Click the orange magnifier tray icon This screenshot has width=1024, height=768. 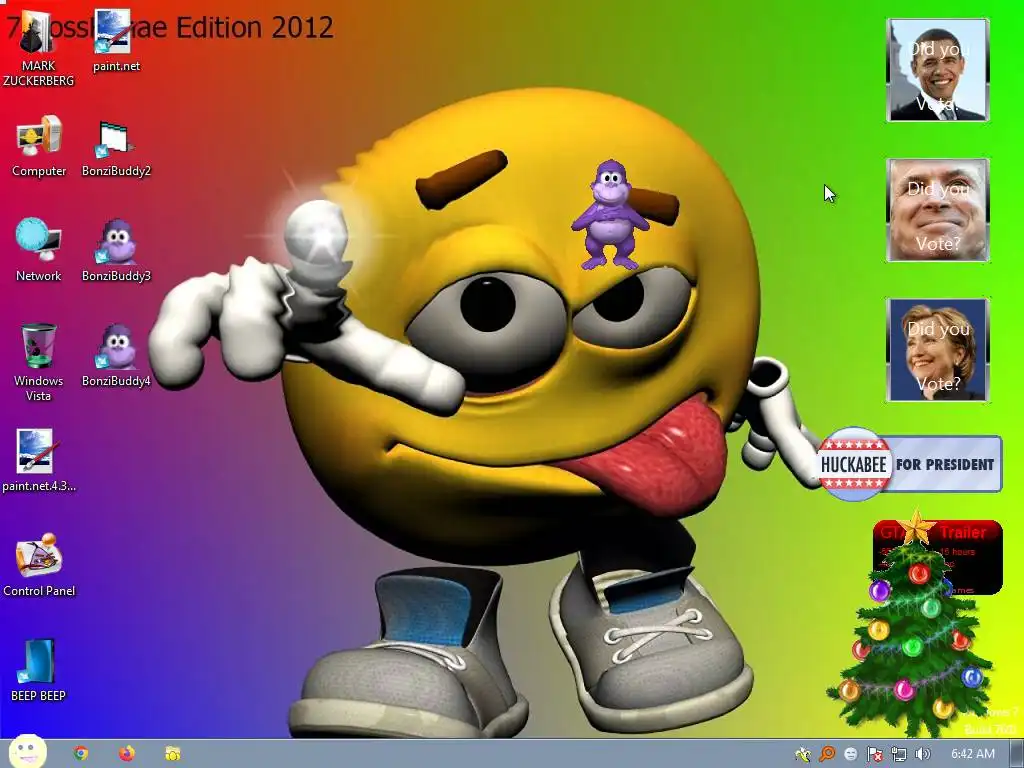[827, 754]
